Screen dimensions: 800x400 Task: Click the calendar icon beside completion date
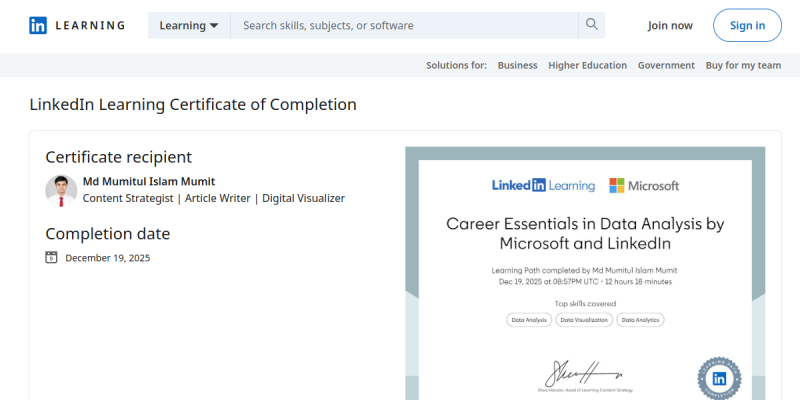pyautogui.click(x=51, y=257)
